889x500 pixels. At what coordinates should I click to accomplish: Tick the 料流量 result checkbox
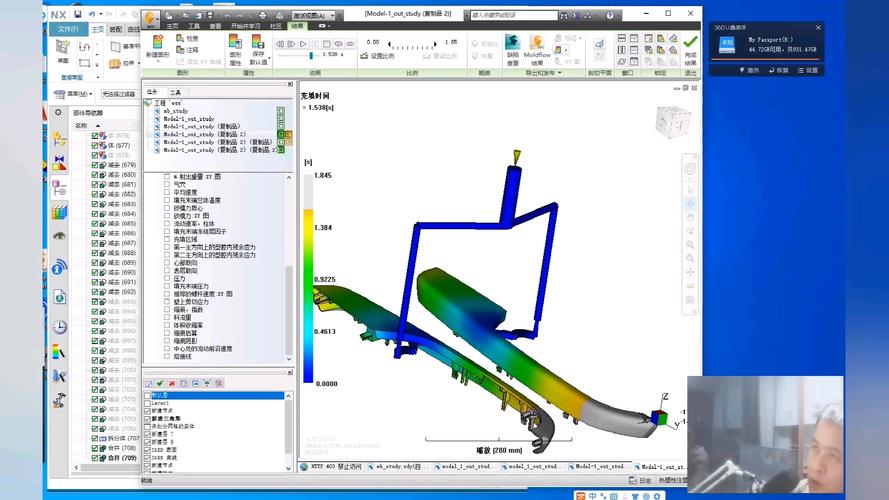click(x=167, y=318)
